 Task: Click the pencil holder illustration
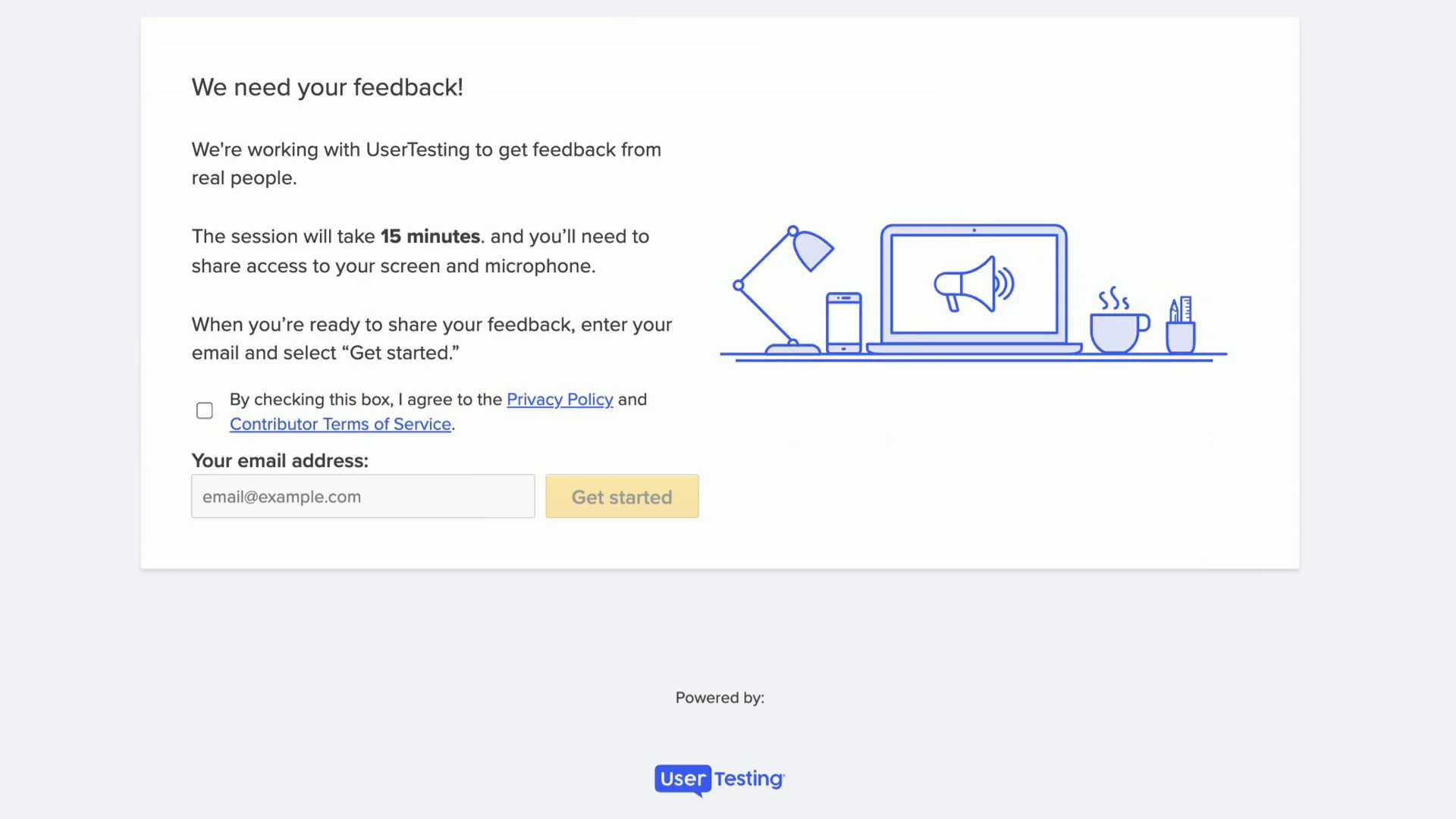point(1181,328)
